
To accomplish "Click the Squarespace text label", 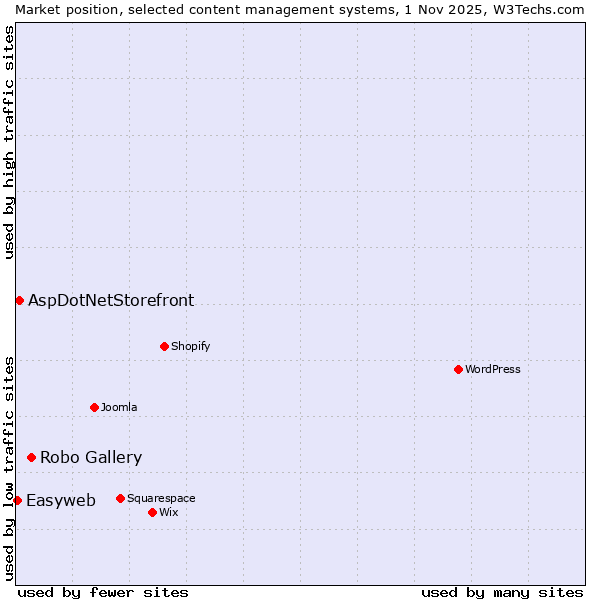I will pos(161,498).
